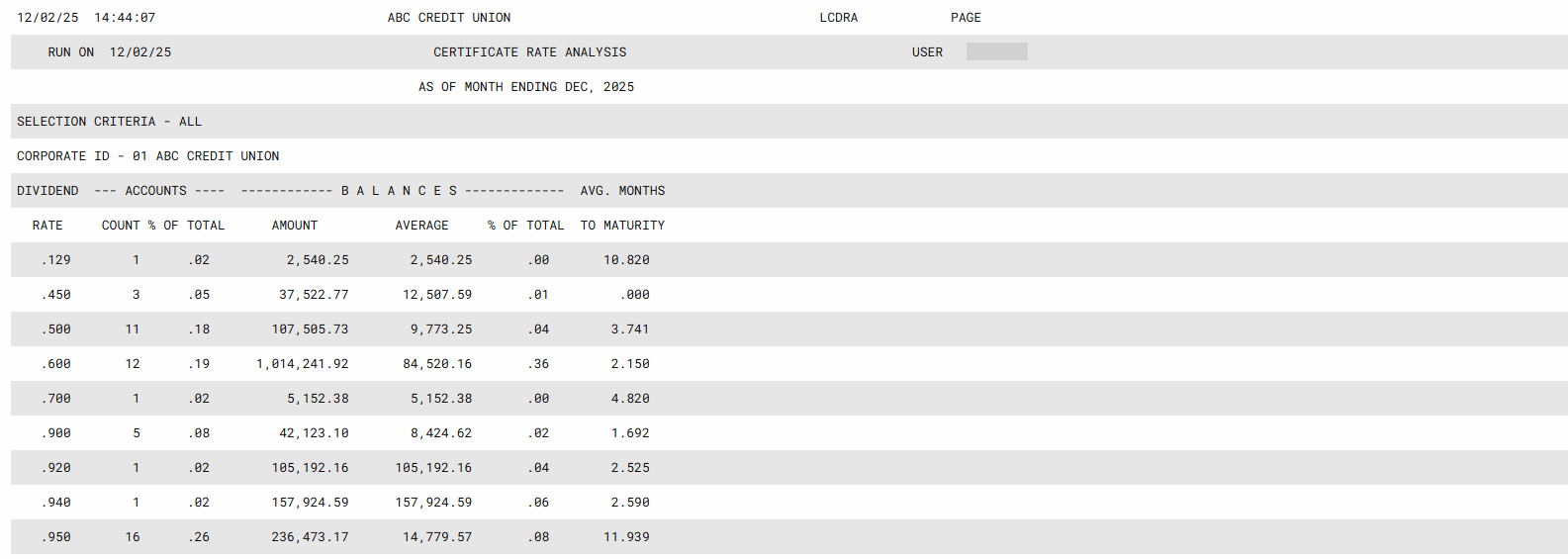Viewport: 1568px width, 559px height.
Task: Click the AS OF MONTH ENDING DEC, 2025 text
Action: click(525, 87)
